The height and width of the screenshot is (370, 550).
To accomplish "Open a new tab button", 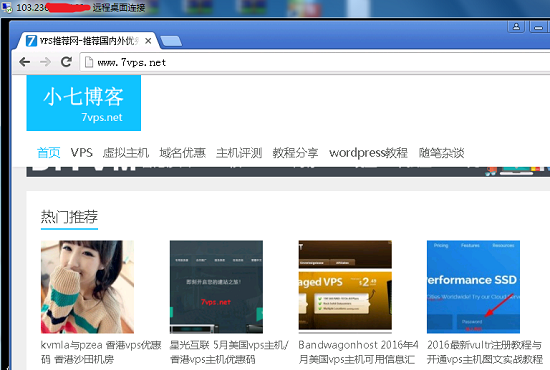I will tap(171, 41).
